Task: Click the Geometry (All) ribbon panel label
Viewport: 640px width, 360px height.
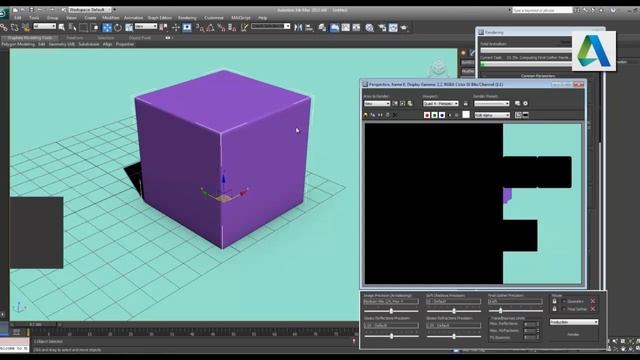Action: (x=61, y=44)
